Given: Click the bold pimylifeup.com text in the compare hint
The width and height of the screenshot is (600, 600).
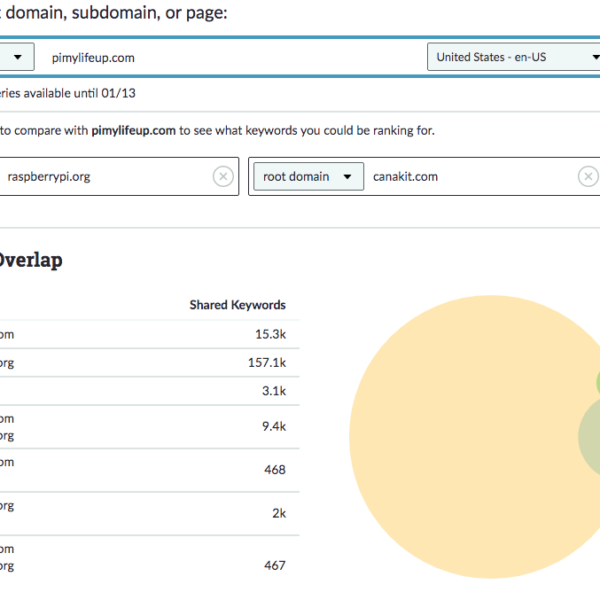Looking at the screenshot, I should click(135, 130).
